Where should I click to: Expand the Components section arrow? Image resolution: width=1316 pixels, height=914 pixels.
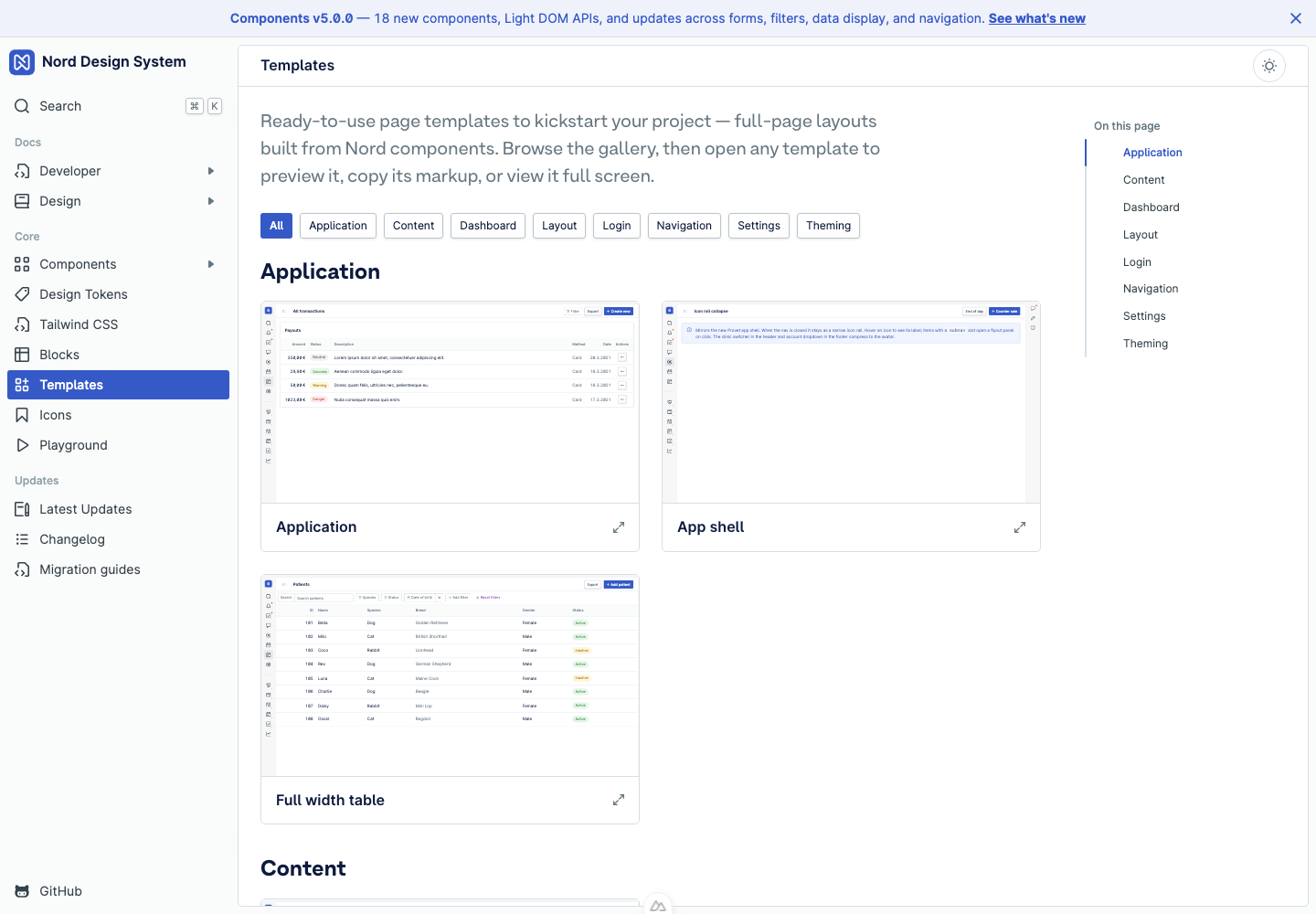pyautogui.click(x=211, y=264)
